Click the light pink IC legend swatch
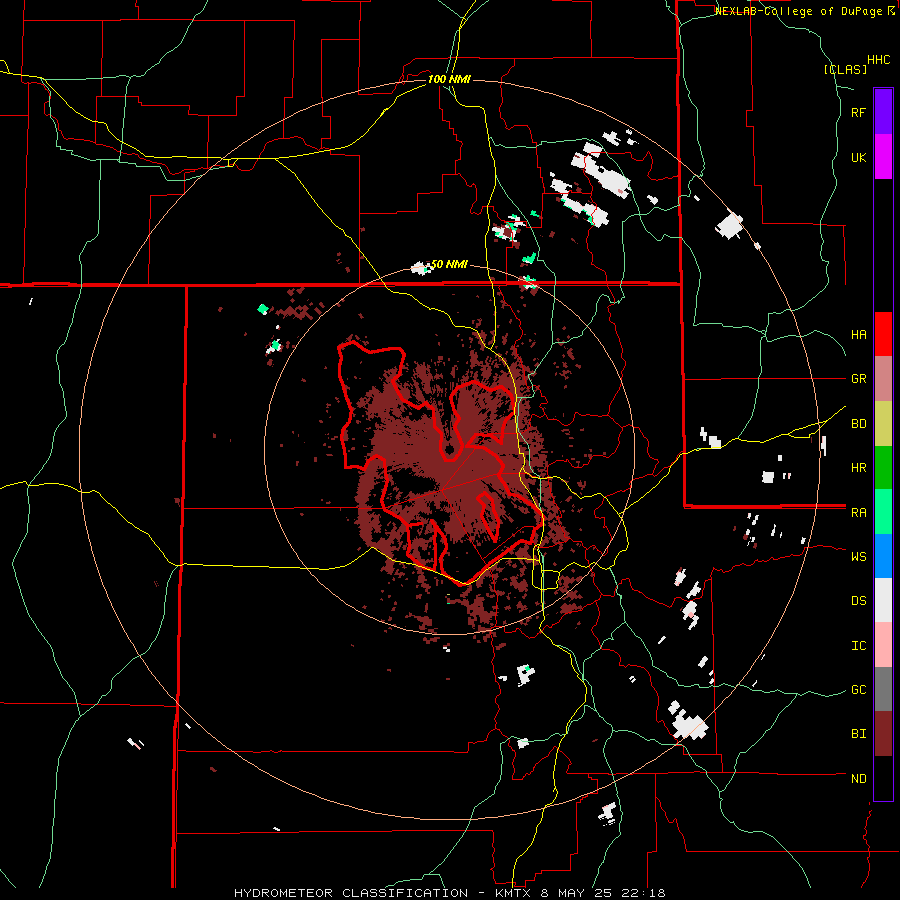This screenshot has width=900, height=900. coord(883,645)
